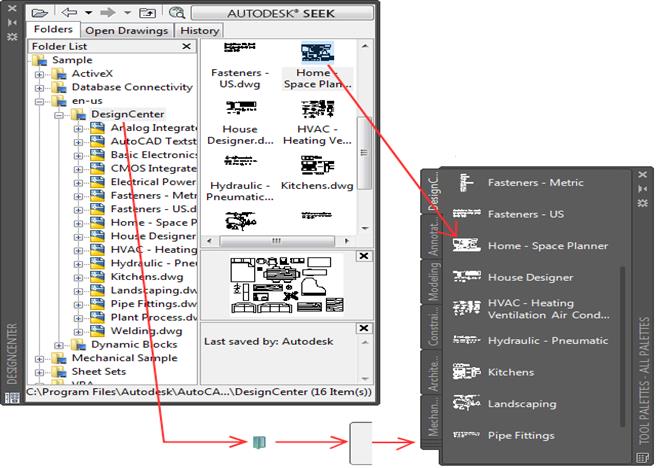This screenshot has height=468, width=656.
Task: Select the Sample folder in tree
Action: point(72,60)
